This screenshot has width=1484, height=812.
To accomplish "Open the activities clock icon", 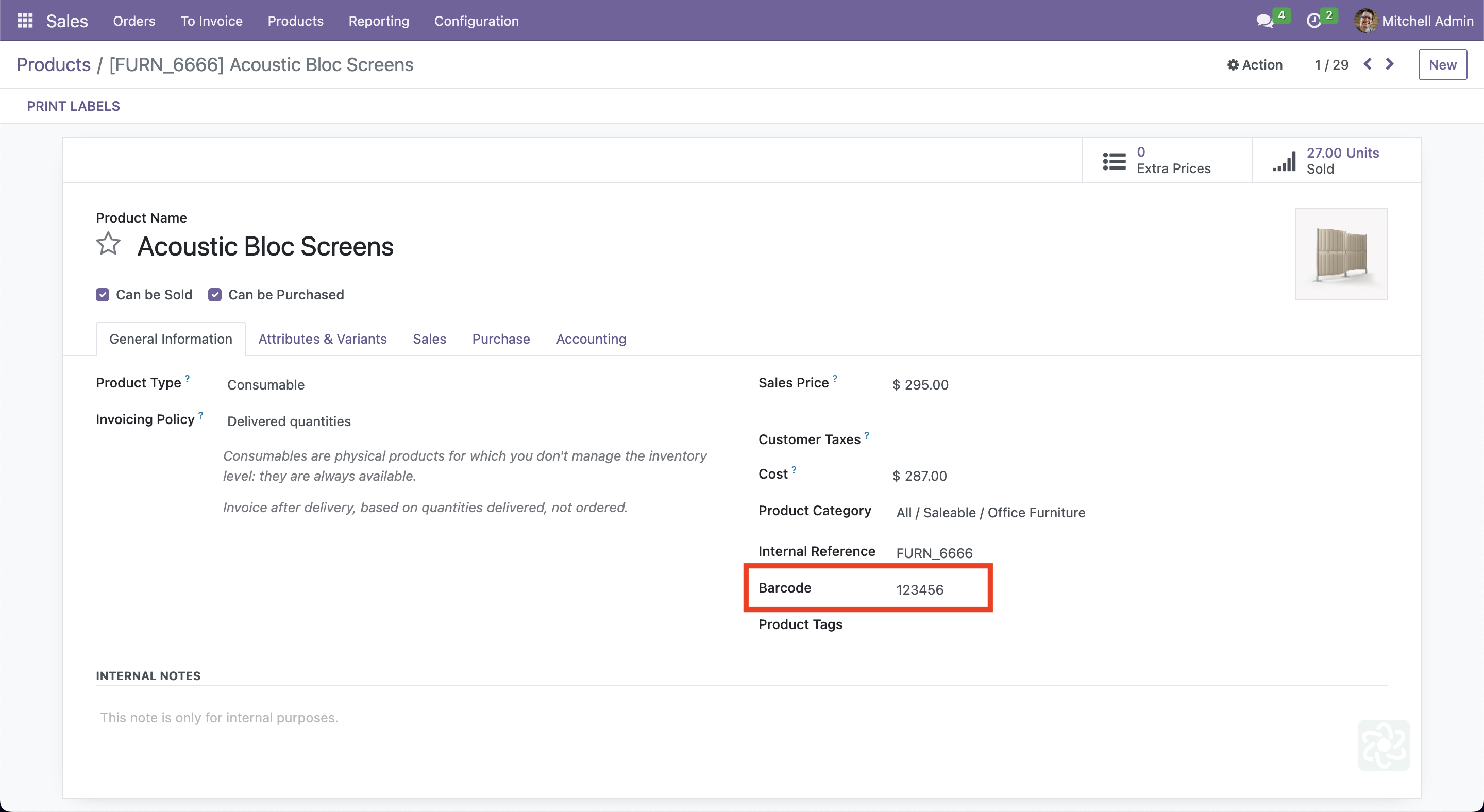I will [1313, 21].
